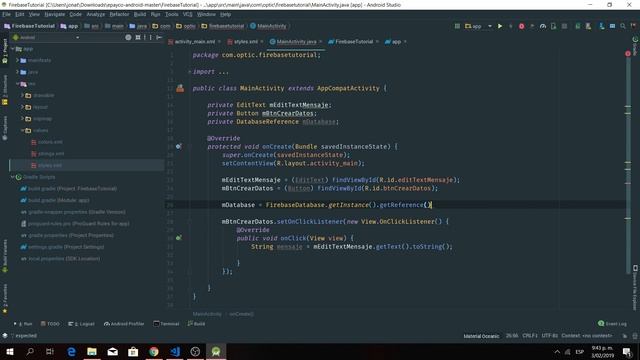Screen dimensions: 640x360
Task: Toggle the Structure tool window on the left stripe
Action: [x=4, y=90]
